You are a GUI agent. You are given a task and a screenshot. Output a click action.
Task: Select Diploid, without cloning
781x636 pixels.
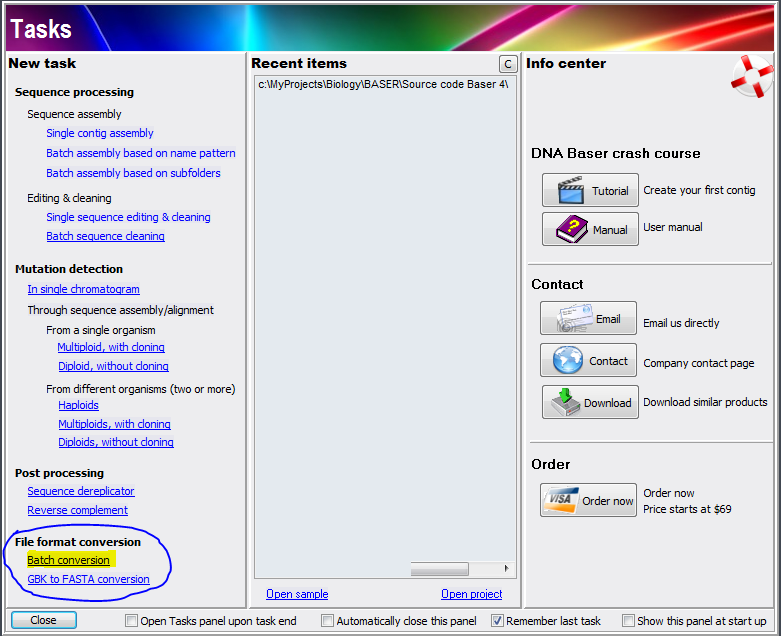pyautogui.click(x=114, y=366)
